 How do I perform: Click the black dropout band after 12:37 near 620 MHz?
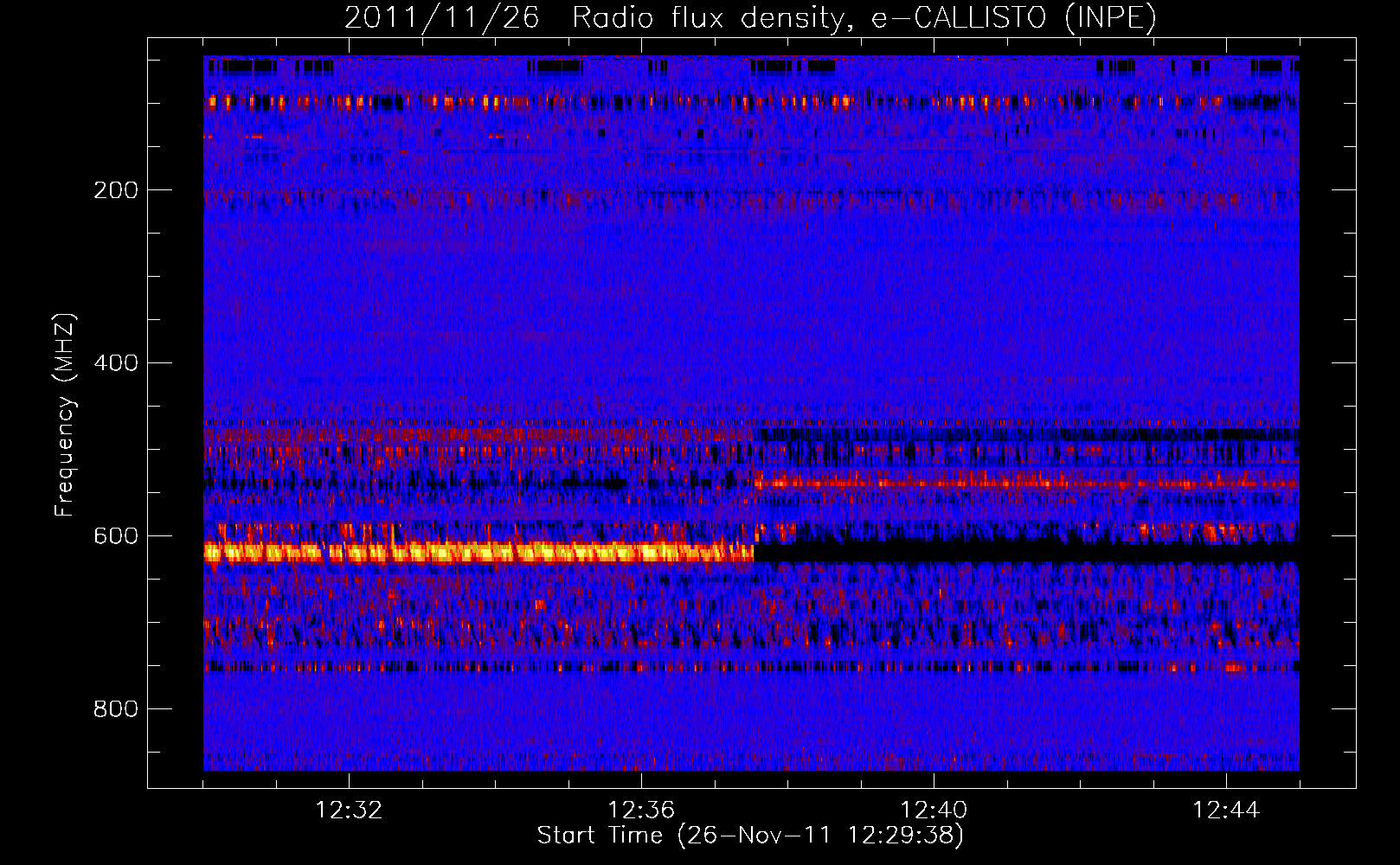(1026, 552)
